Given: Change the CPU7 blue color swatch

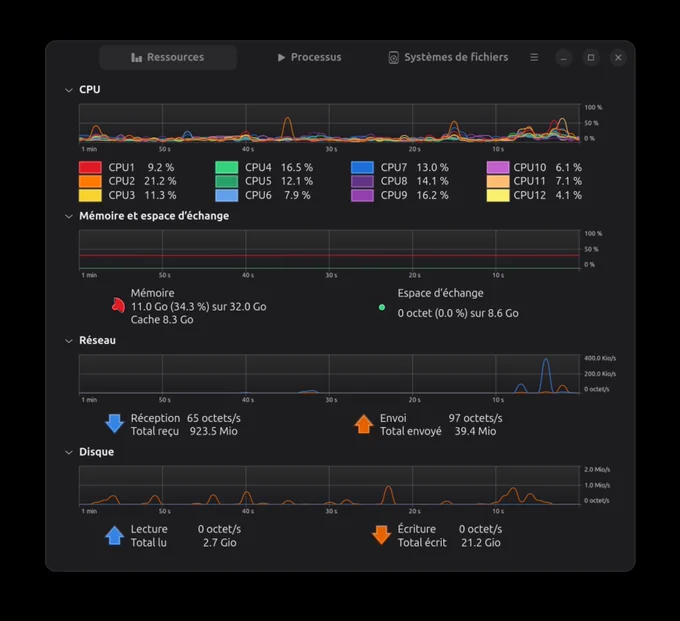Looking at the screenshot, I should coord(362,167).
